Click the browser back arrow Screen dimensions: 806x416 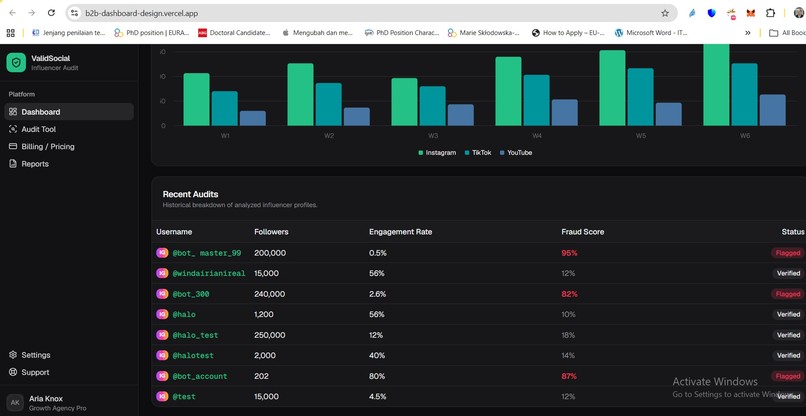point(12,13)
